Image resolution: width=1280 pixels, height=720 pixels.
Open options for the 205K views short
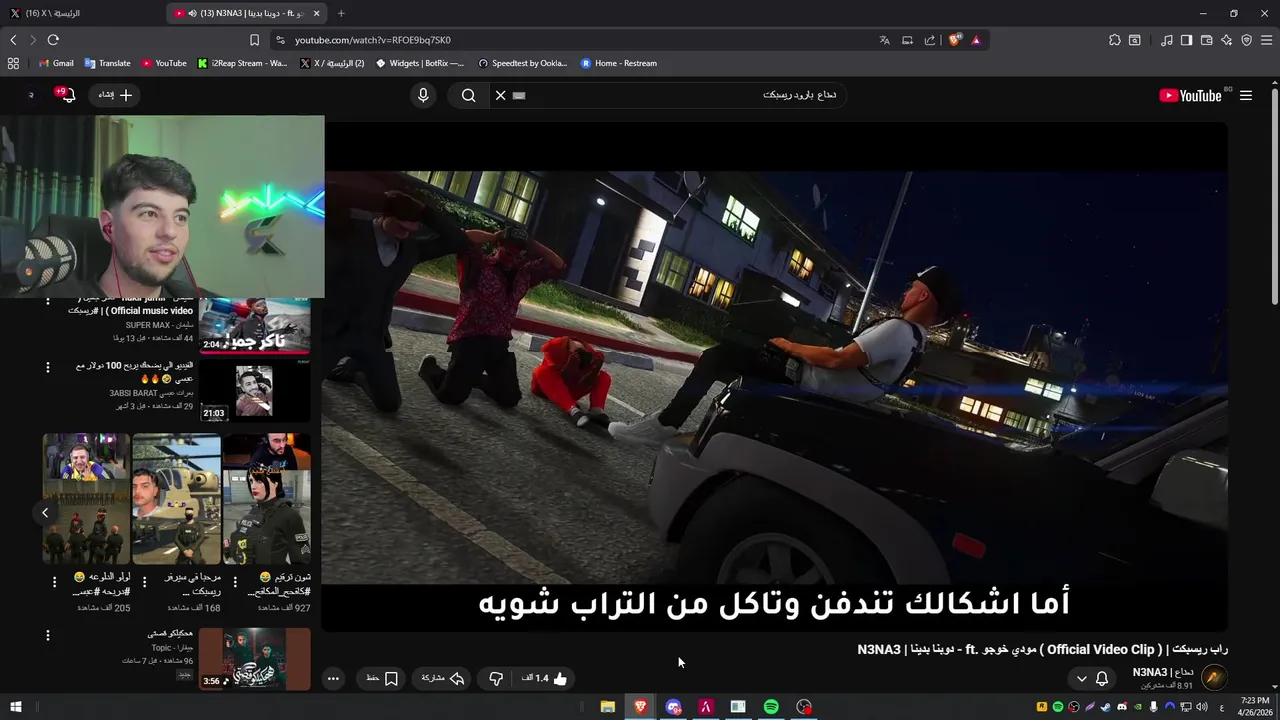tap(54, 581)
